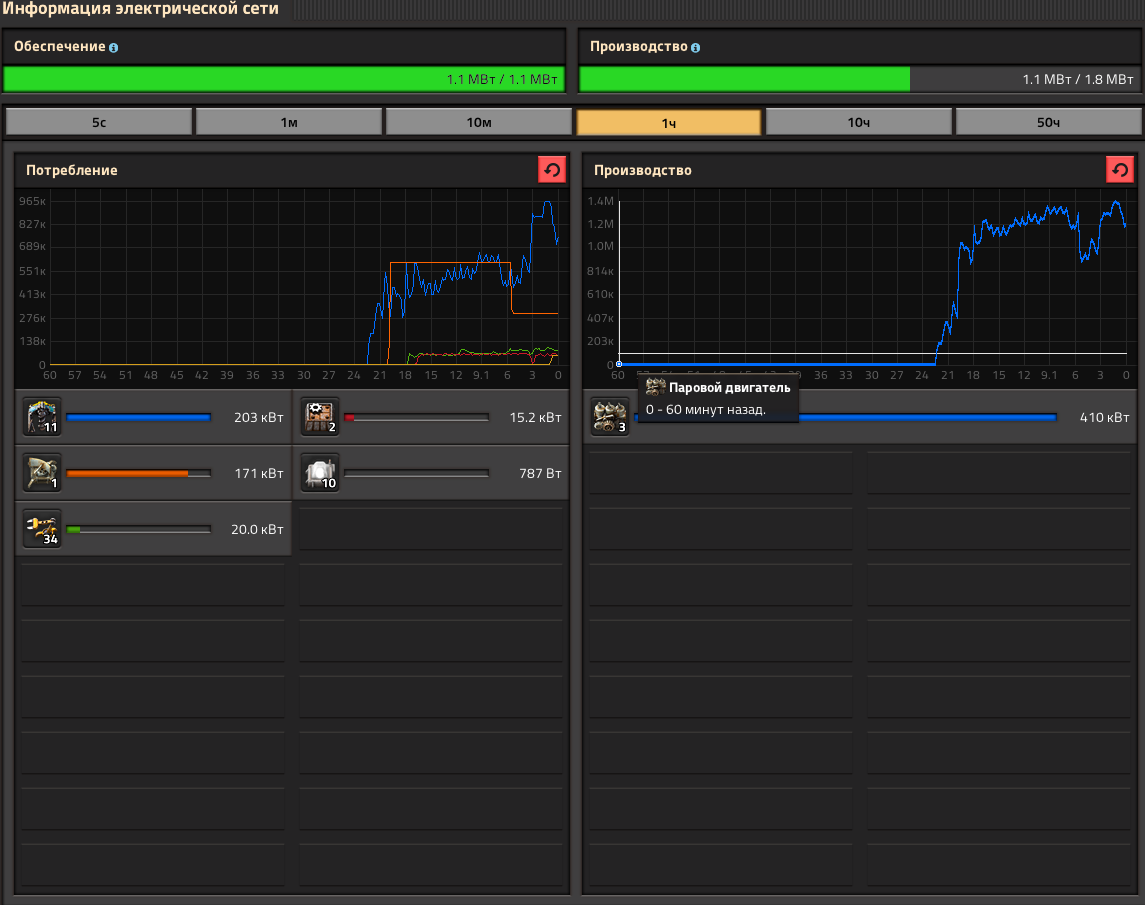Screen dimensions: 1145x905
Task: Toggle the radar icon (1) consumer
Action: pos(42,473)
